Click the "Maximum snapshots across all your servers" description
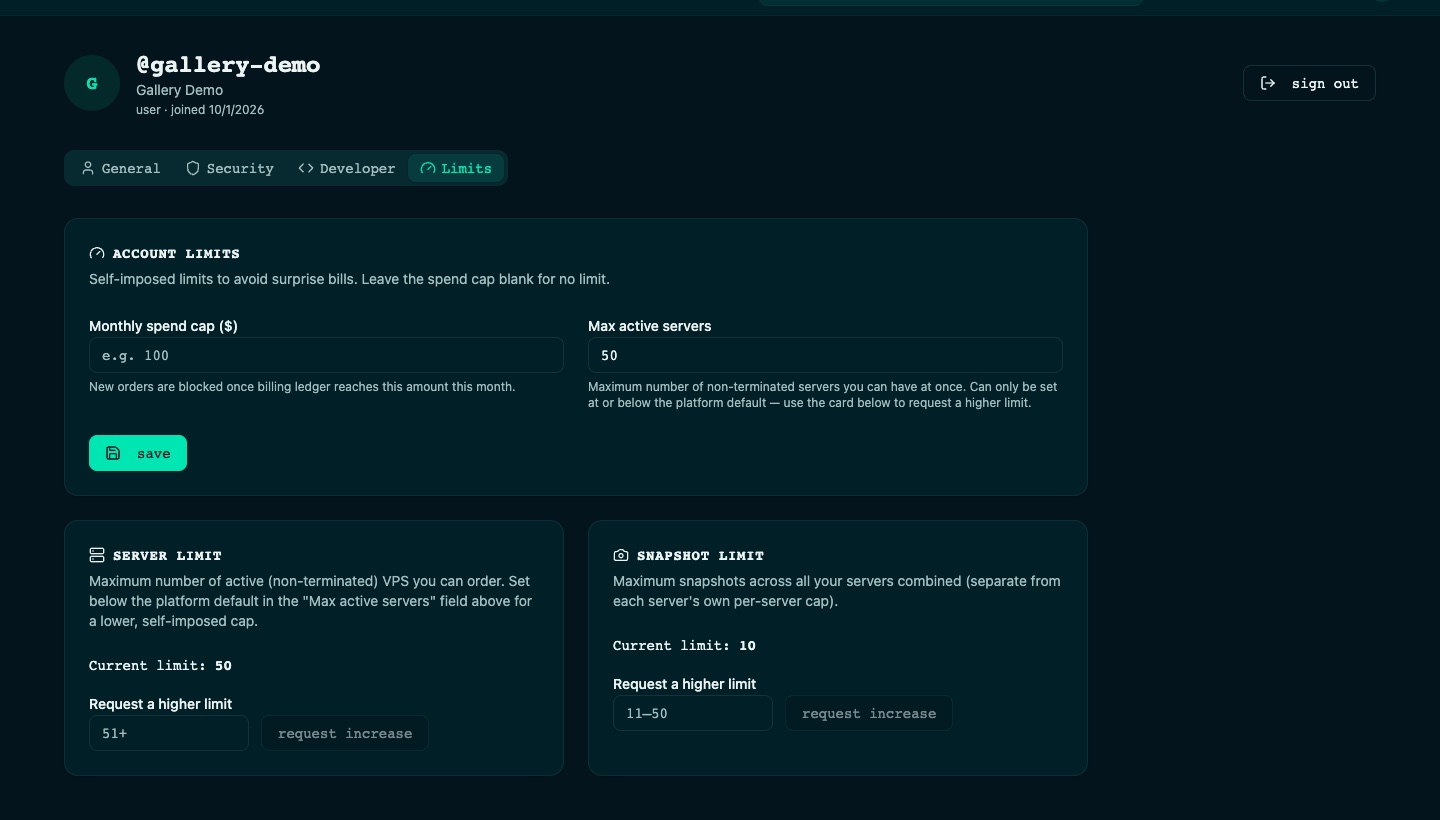1440x820 pixels. [x=837, y=591]
